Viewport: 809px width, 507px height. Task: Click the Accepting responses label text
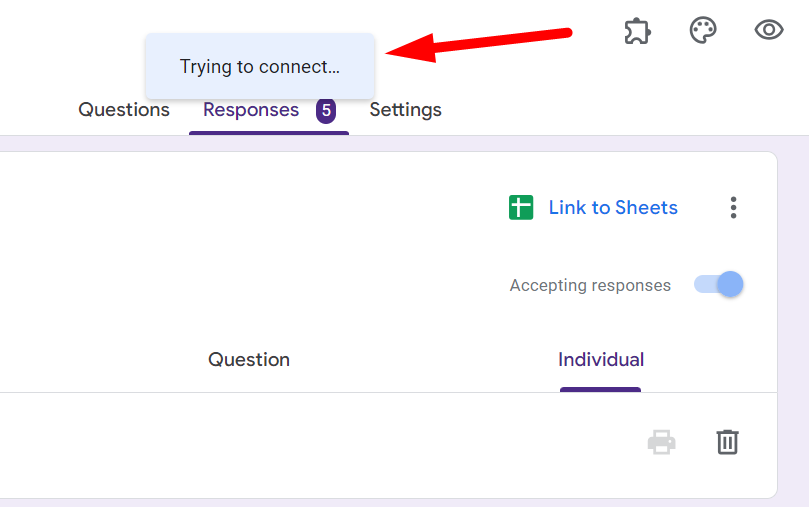click(590, 286)
